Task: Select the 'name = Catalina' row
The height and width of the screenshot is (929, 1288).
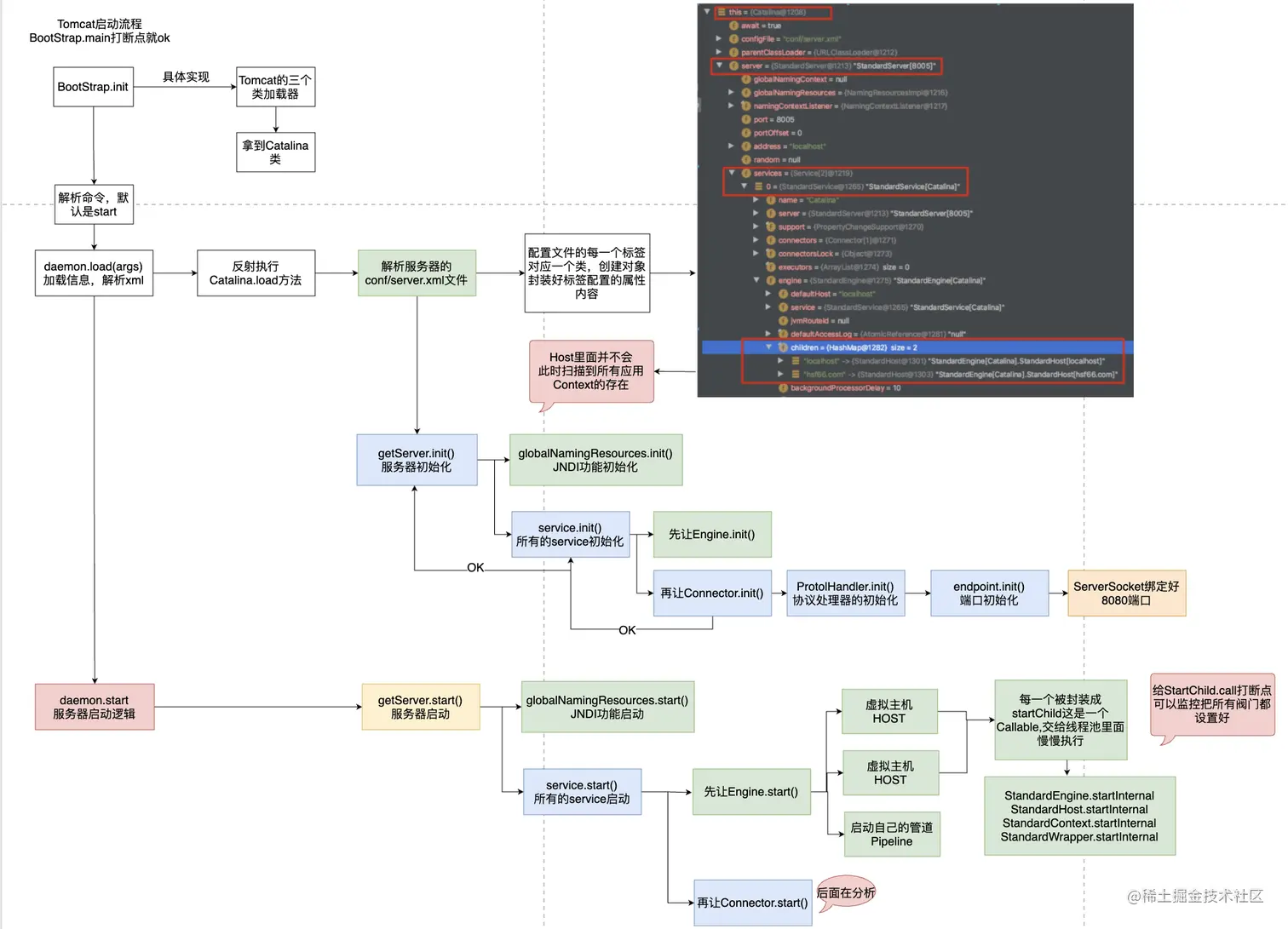Action: [x=917, y=200]
